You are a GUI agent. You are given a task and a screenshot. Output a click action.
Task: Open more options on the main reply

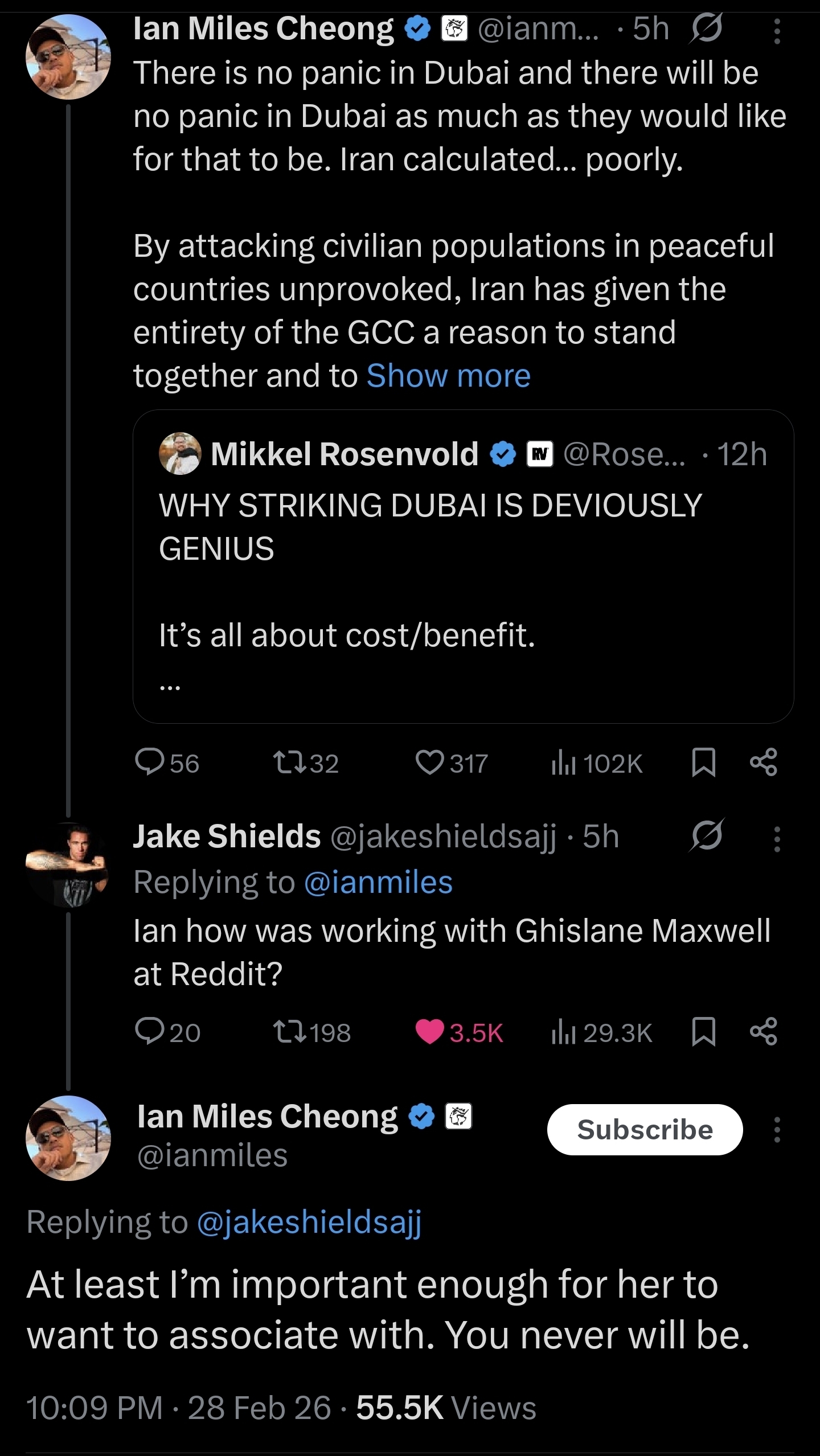tap(777, 1129)
